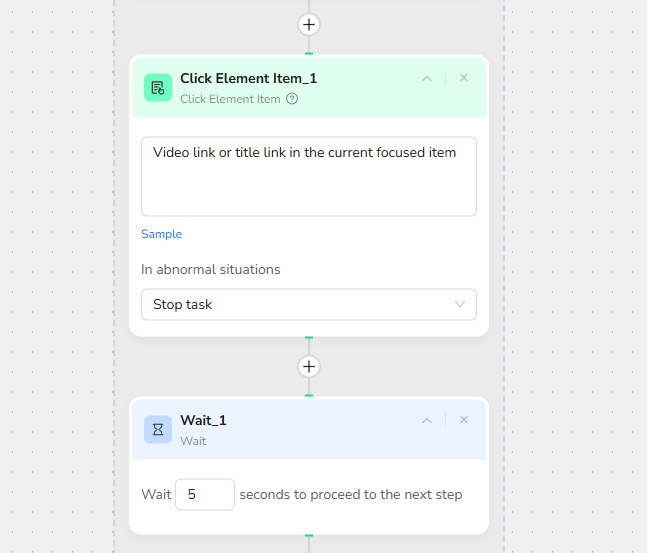Click the green Click Element Item node icon
Screen dimensions: 647x553
coord(158,87)
